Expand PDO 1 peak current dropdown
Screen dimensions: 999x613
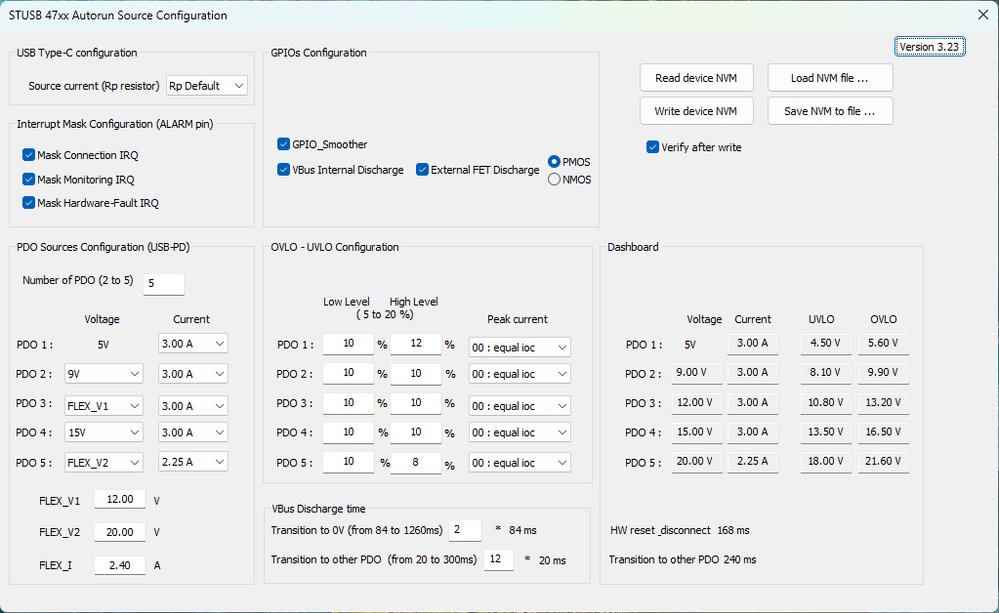coord(520,347)
